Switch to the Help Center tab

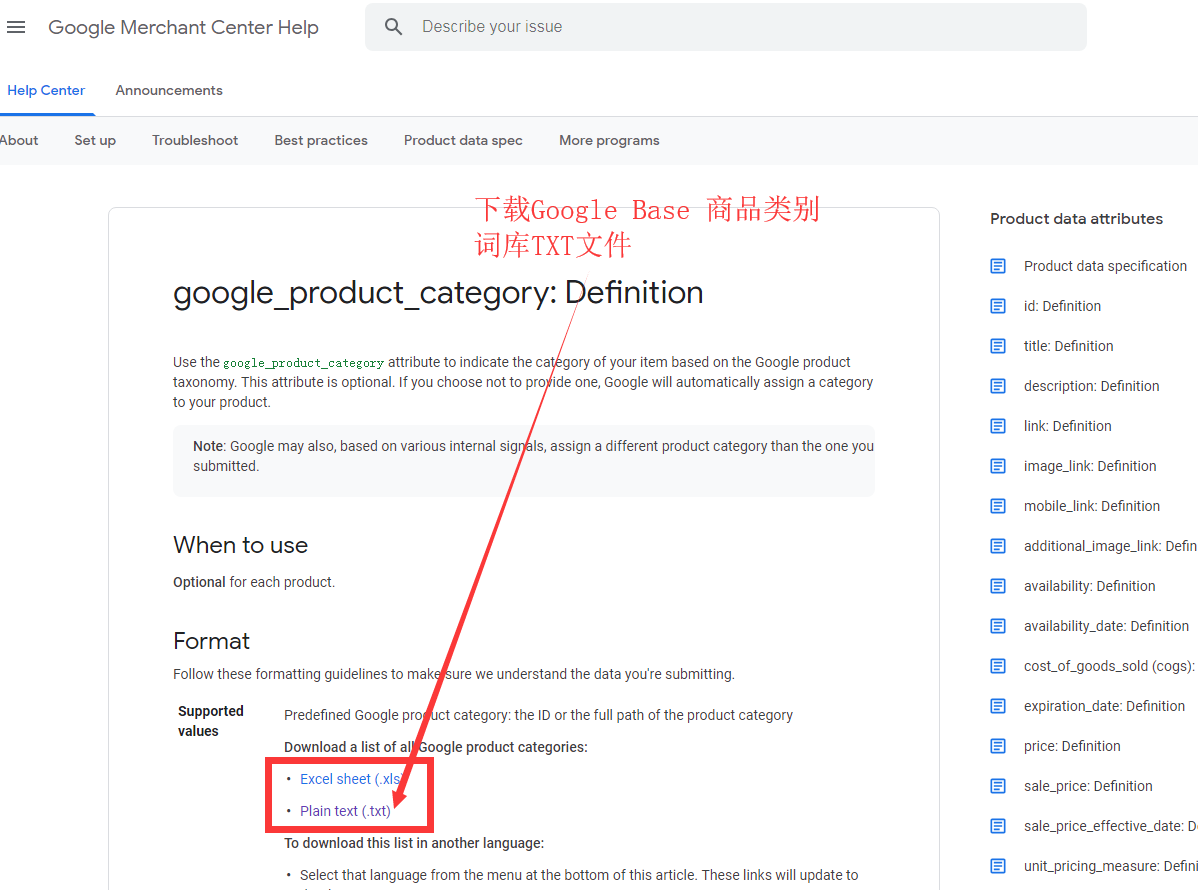pyautogui.click(x=46, y=90)
